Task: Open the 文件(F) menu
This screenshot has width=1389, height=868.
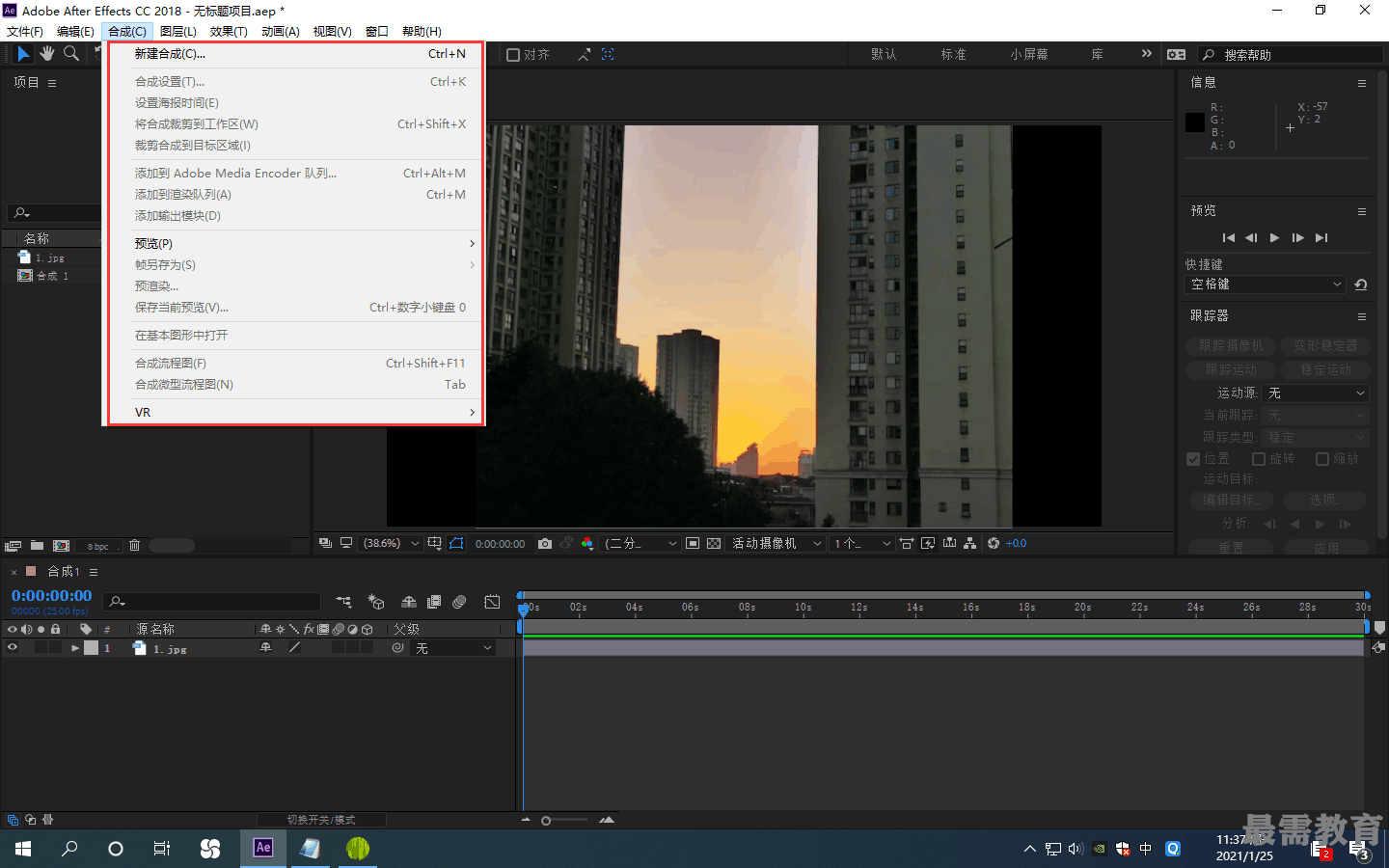Action: (24, 32)
